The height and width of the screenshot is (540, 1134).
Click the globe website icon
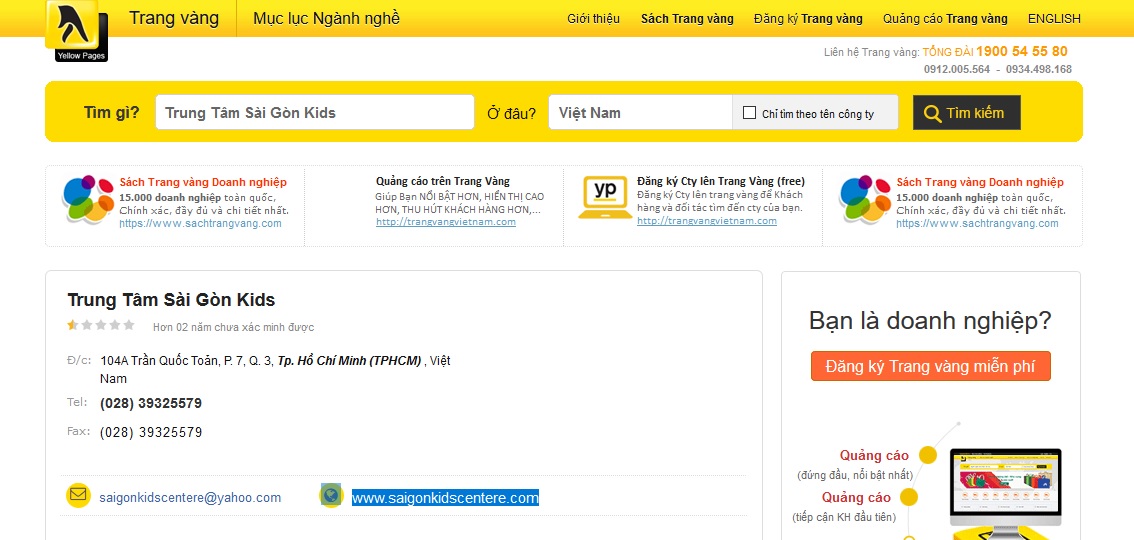(331, 495)
